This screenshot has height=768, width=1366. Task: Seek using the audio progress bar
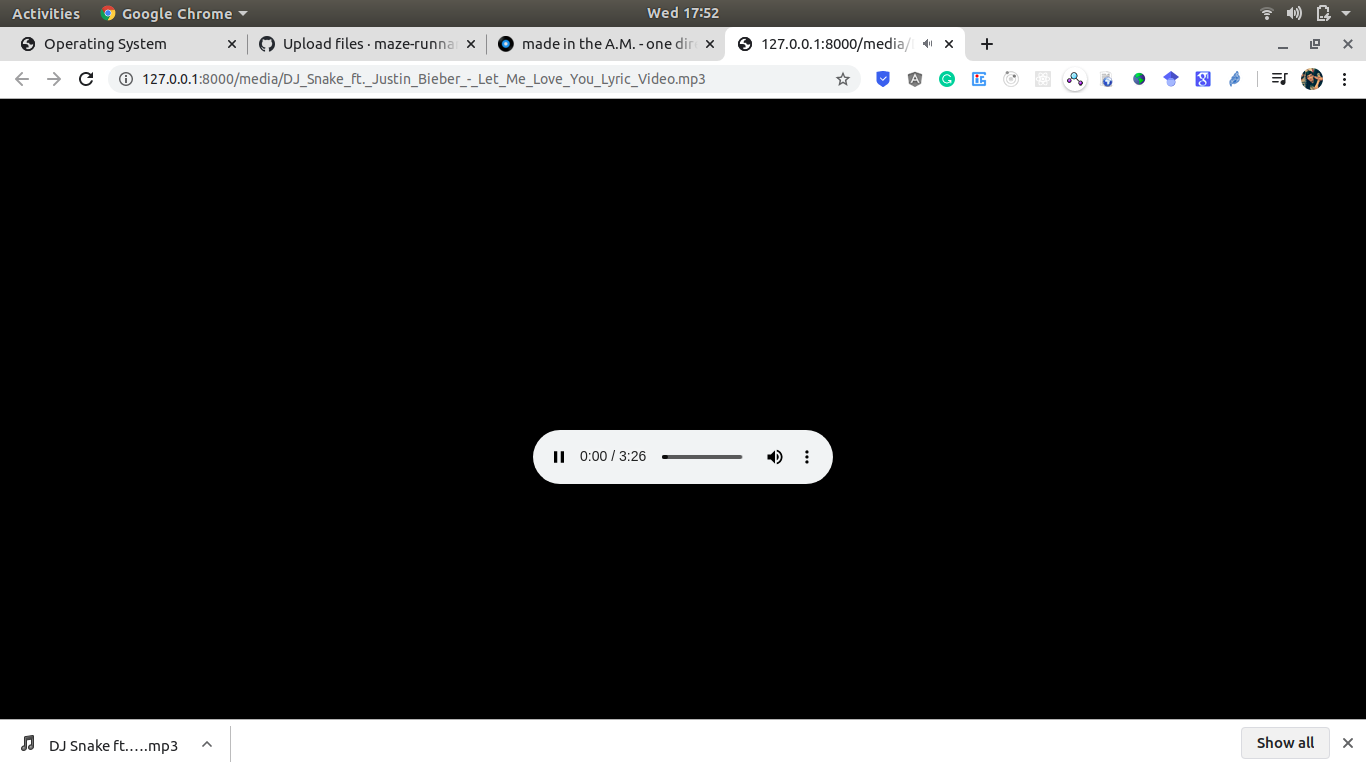(702, 457)
